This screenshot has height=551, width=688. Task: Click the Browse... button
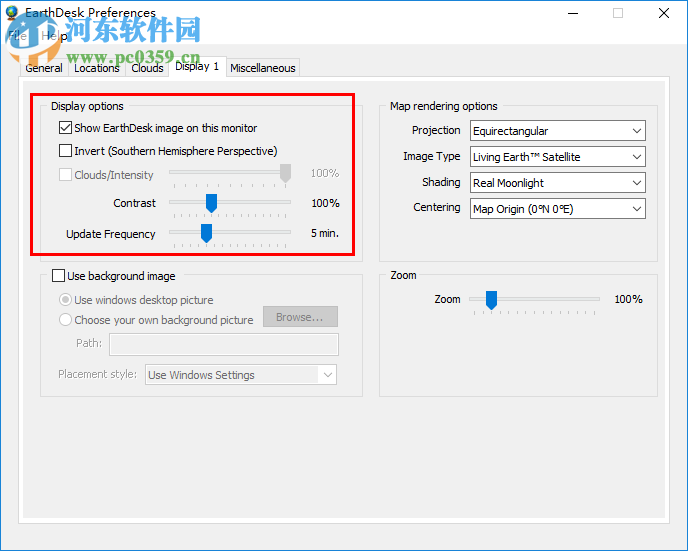pos(300,317)
